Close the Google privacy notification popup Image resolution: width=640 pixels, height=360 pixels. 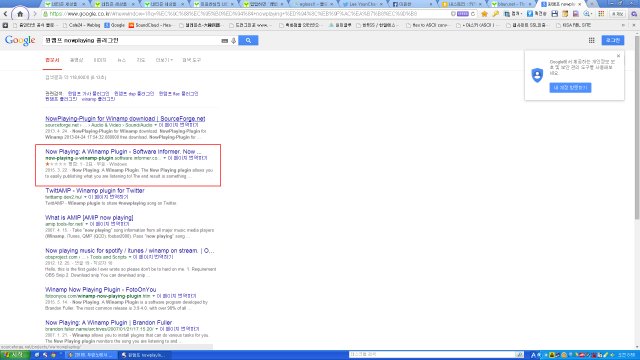coord(618,56)
